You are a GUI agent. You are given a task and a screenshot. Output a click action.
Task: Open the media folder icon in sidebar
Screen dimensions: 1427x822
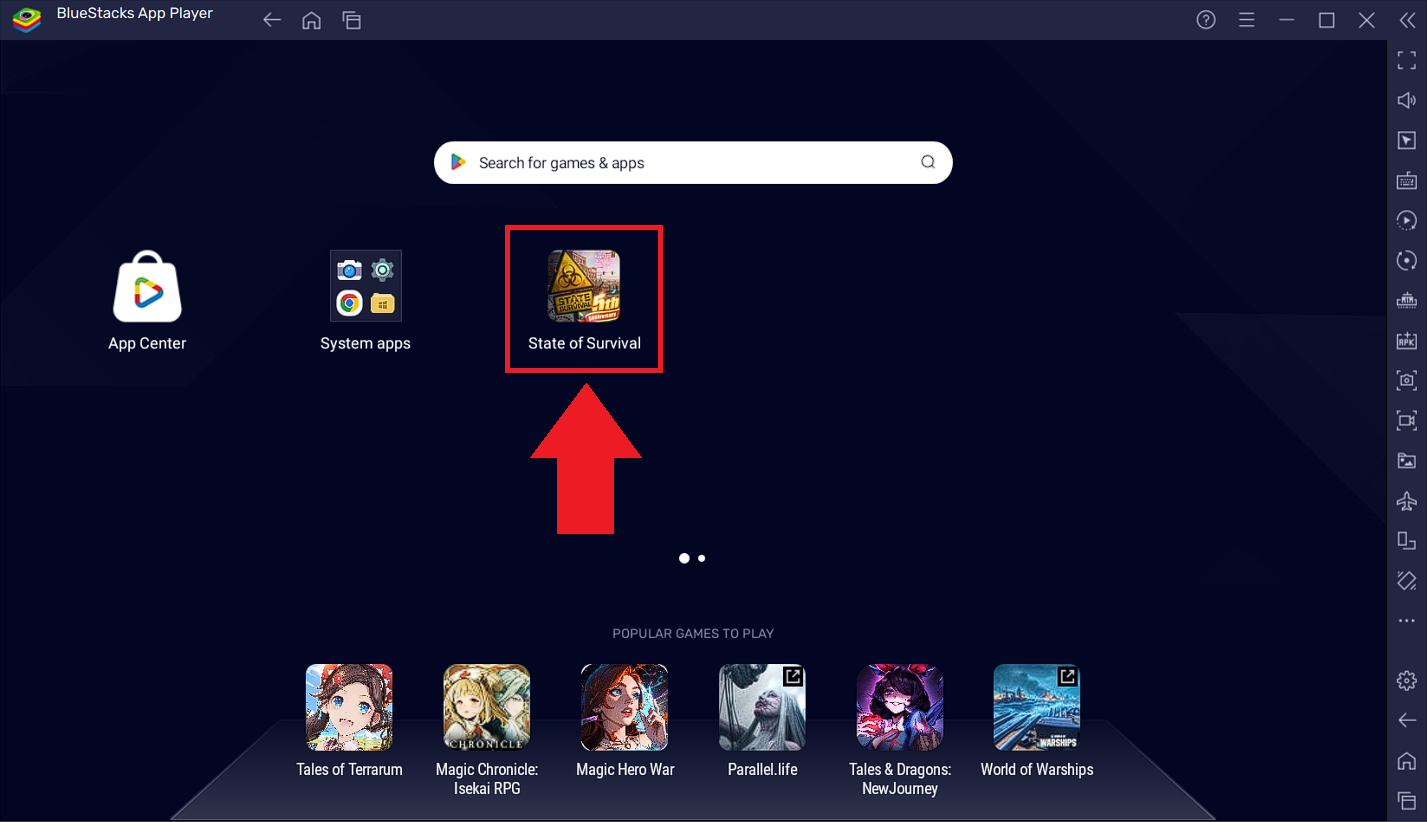(x=1407, y=460)
